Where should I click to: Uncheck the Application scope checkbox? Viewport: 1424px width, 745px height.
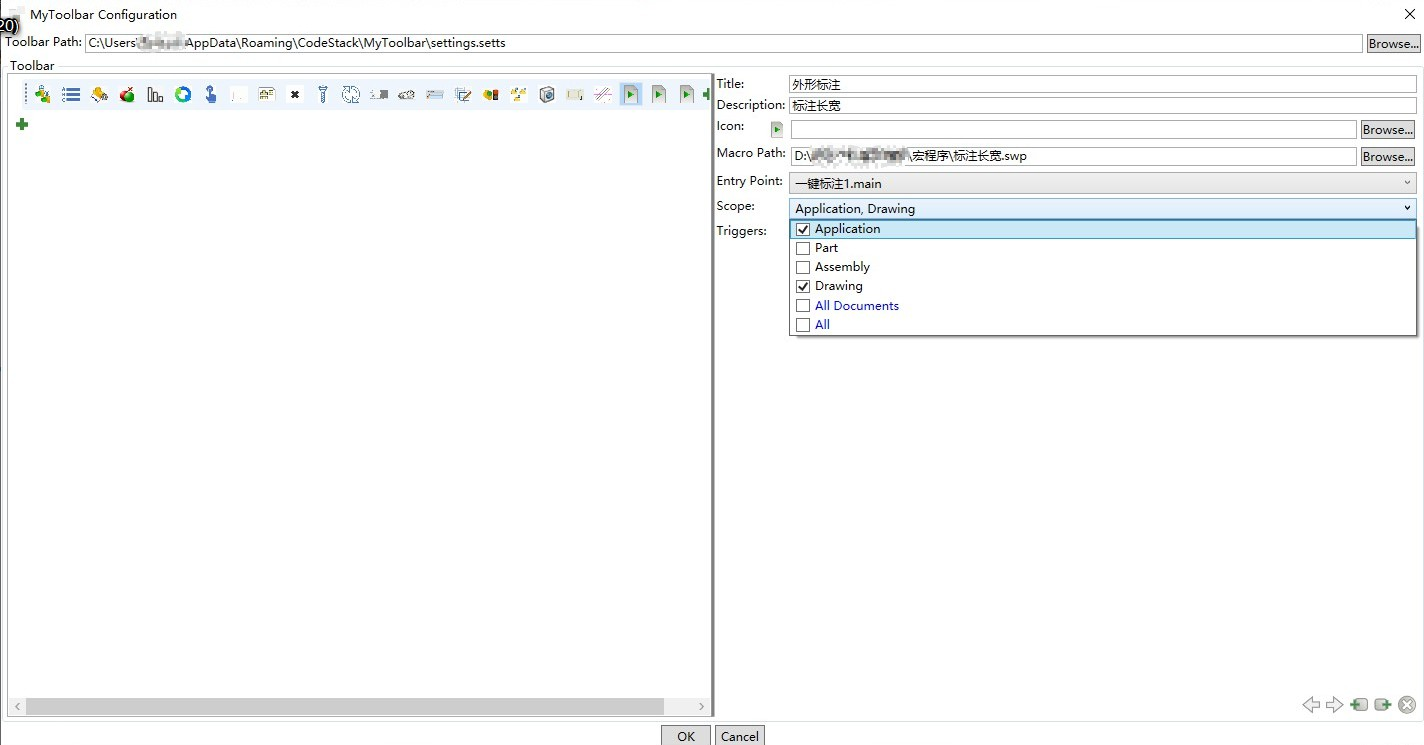click(803, 229)
